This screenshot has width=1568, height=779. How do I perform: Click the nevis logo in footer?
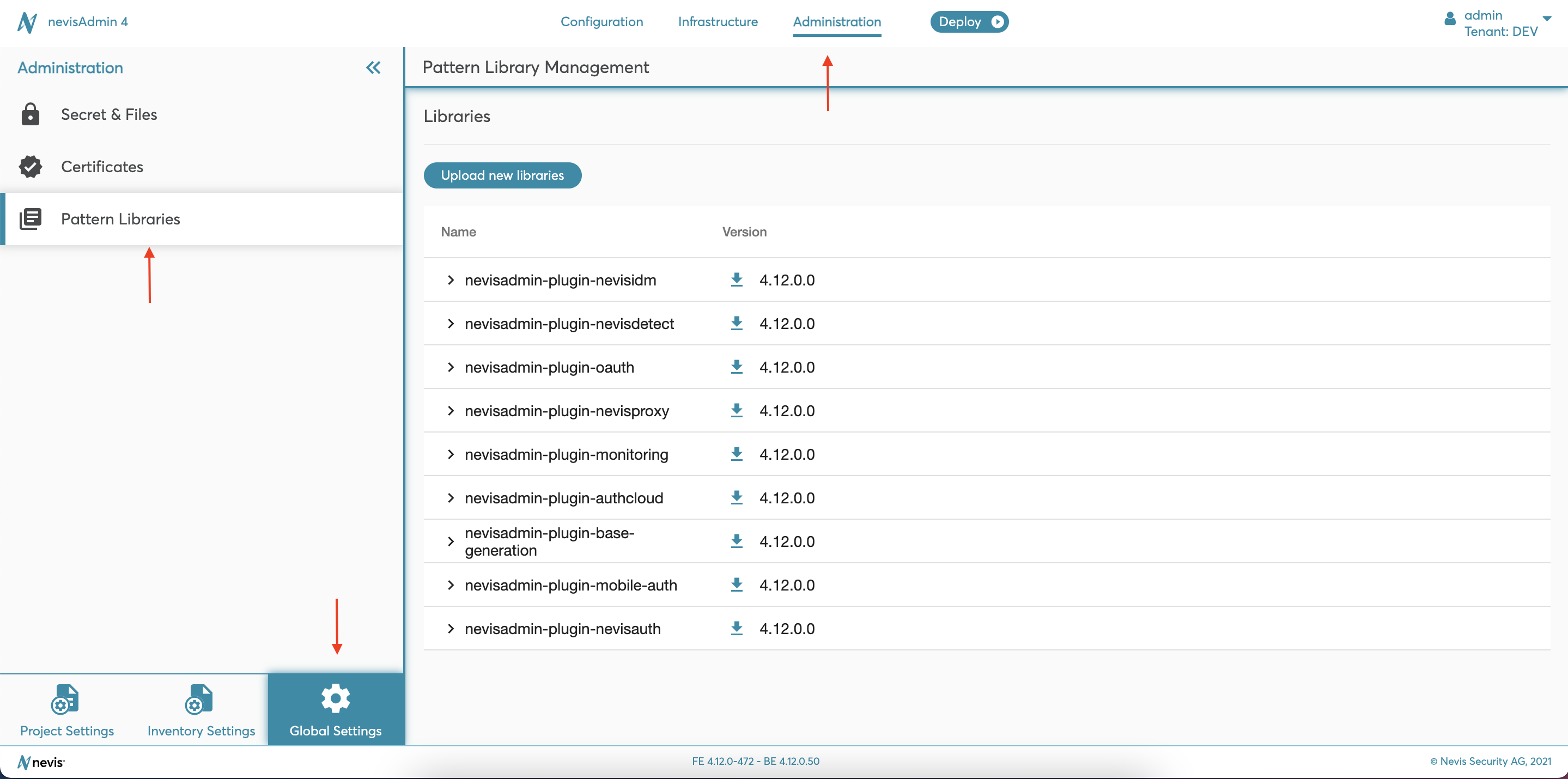point(41,762)
